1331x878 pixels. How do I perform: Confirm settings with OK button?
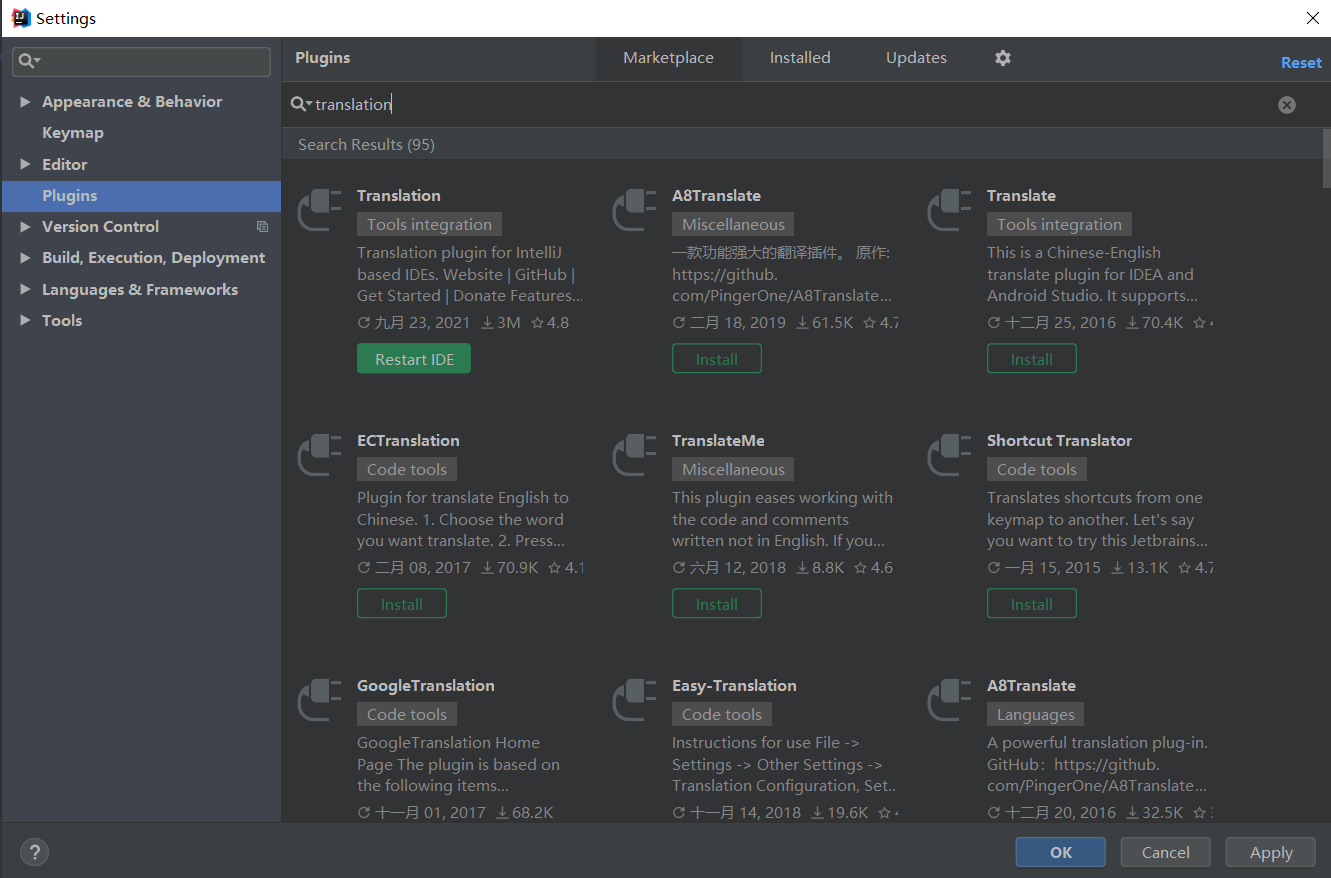click(x=1061, y=852)
